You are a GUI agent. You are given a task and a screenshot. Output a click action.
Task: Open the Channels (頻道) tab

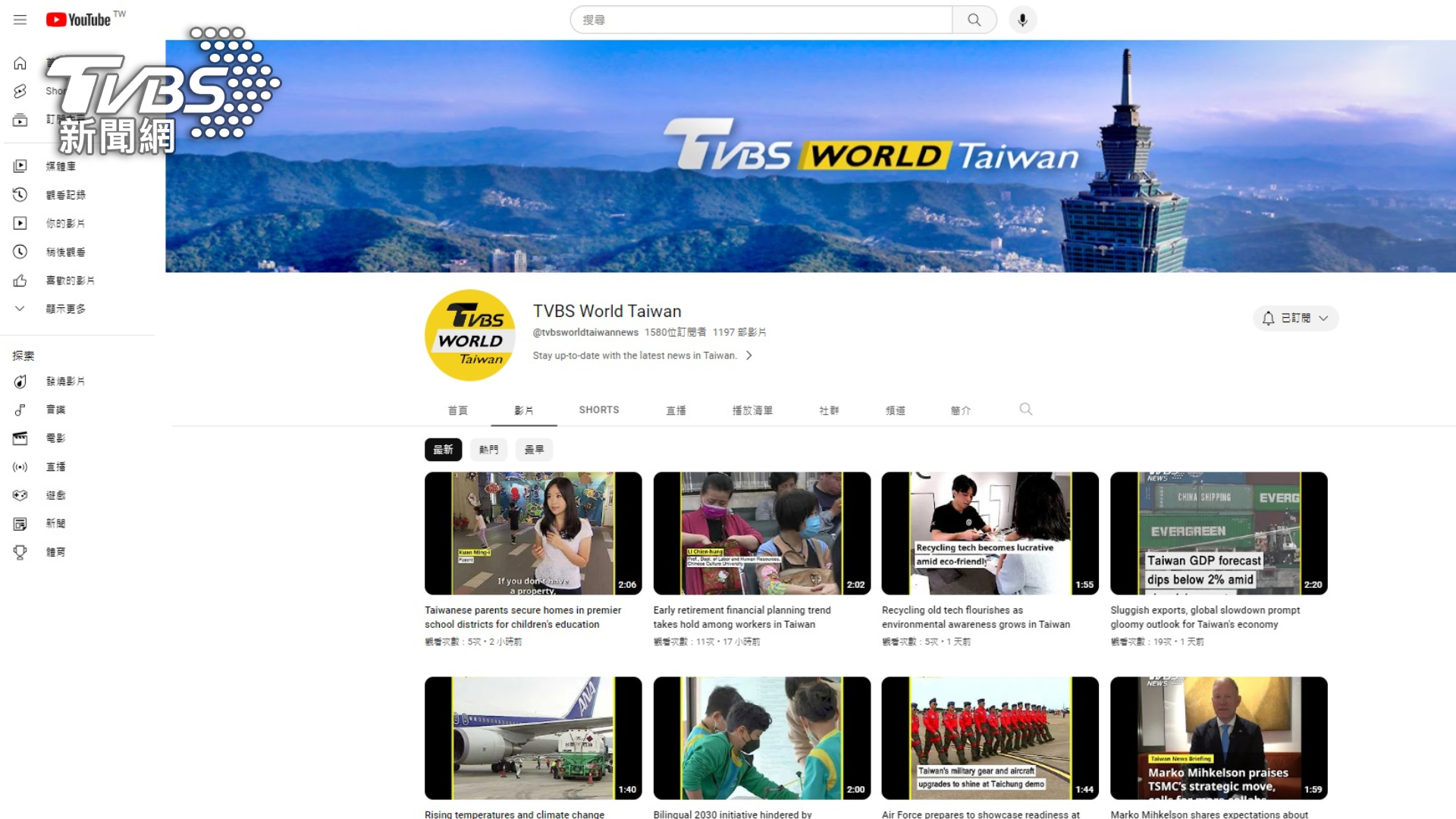coord(896,410)
